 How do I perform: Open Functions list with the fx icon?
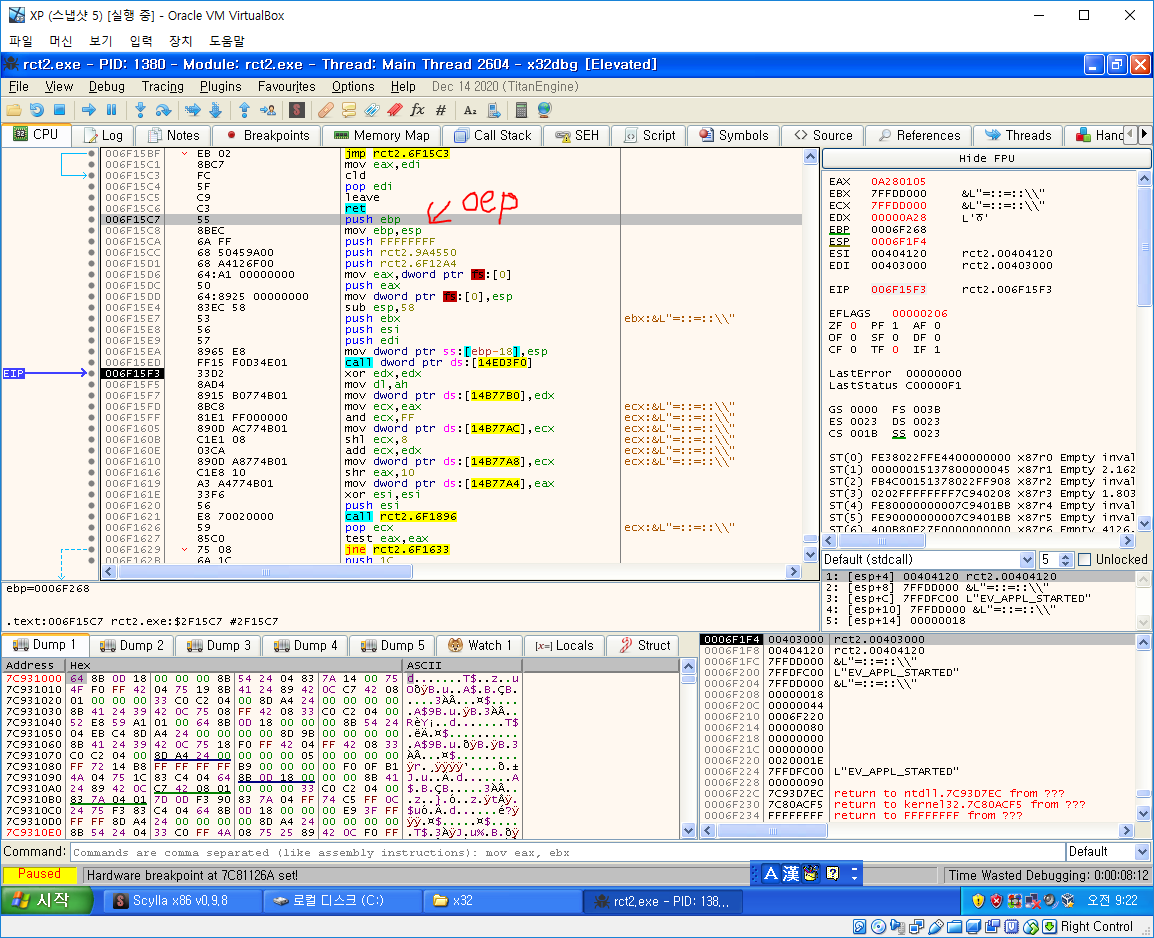[417, 110]
